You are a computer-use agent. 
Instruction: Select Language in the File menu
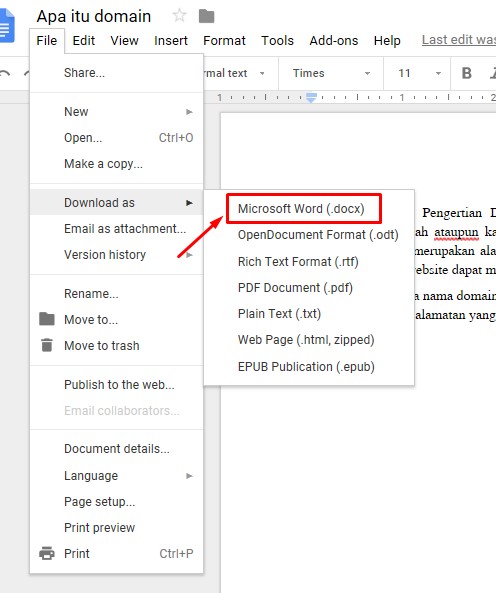[x=116, y=476]
